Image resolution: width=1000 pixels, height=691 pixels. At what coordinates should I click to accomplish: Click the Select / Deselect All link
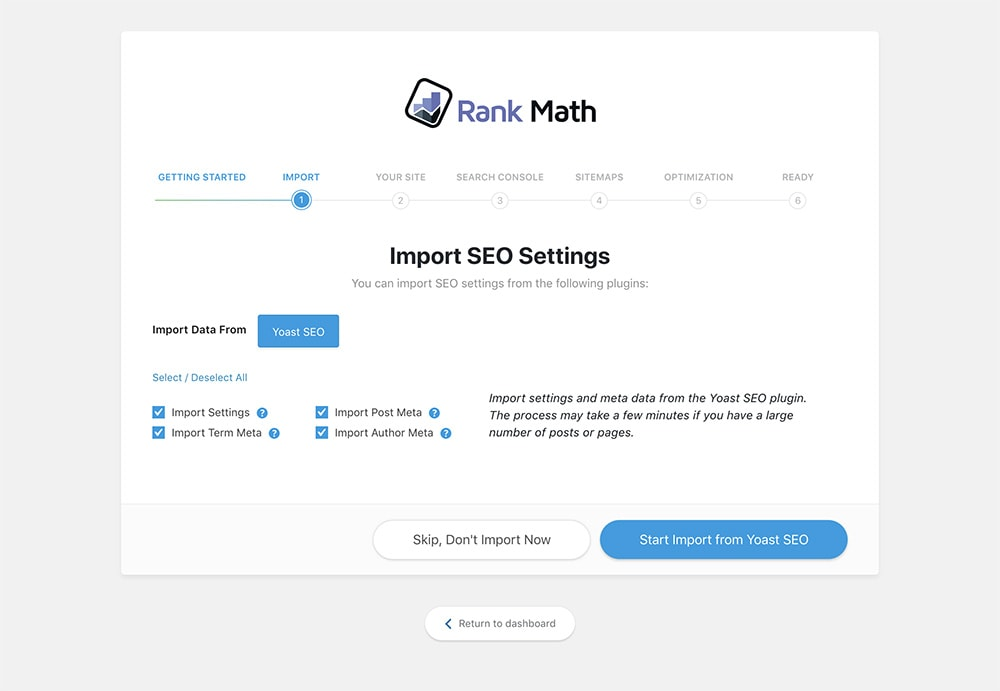pyautogui.click(x=200, y=378)
